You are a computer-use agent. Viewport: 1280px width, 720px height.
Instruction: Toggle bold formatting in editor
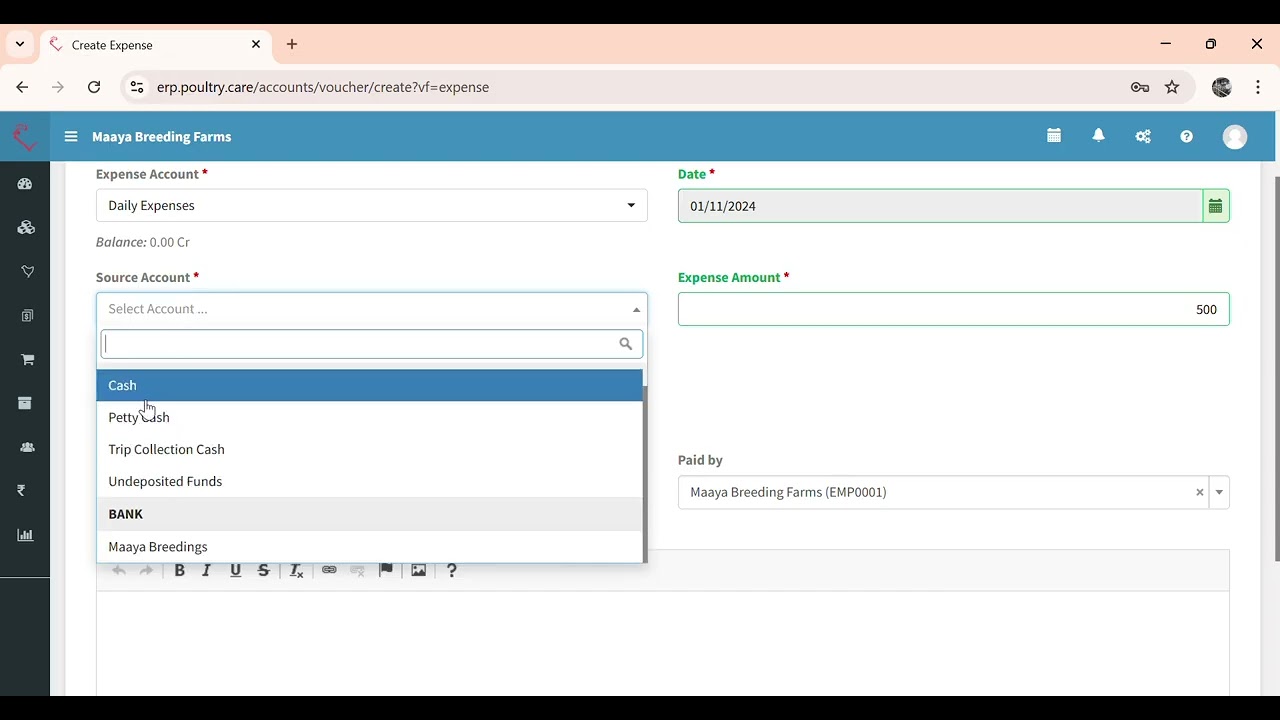tap(180, 570)
